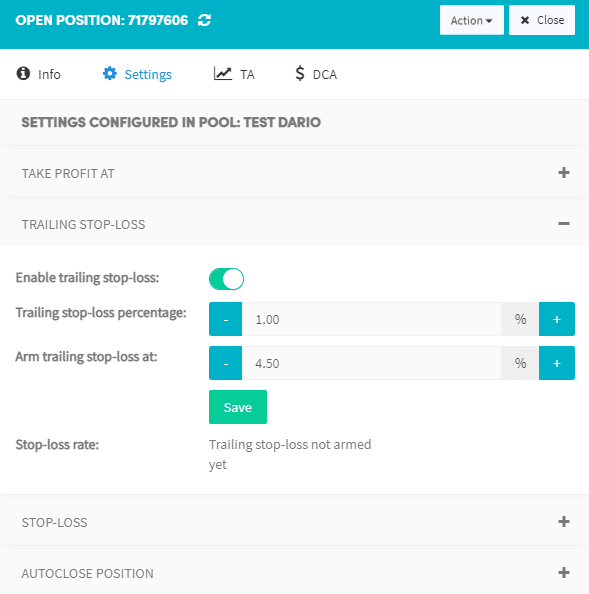589x594 pixels.
Task: Click the Info circle icon
Action: click(x=23, y=73)
